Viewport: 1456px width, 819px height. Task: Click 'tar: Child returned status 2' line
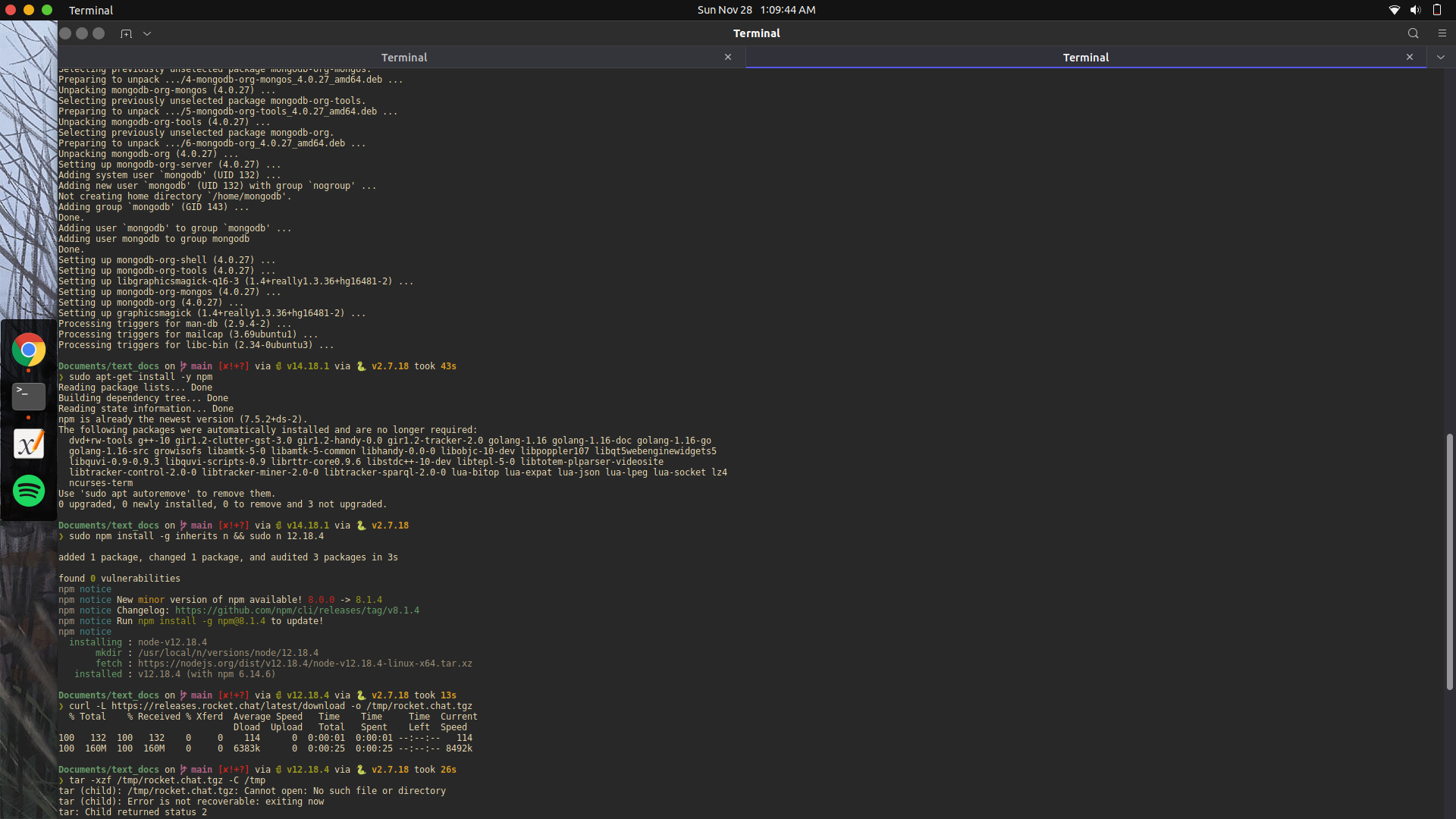(132, 812)
